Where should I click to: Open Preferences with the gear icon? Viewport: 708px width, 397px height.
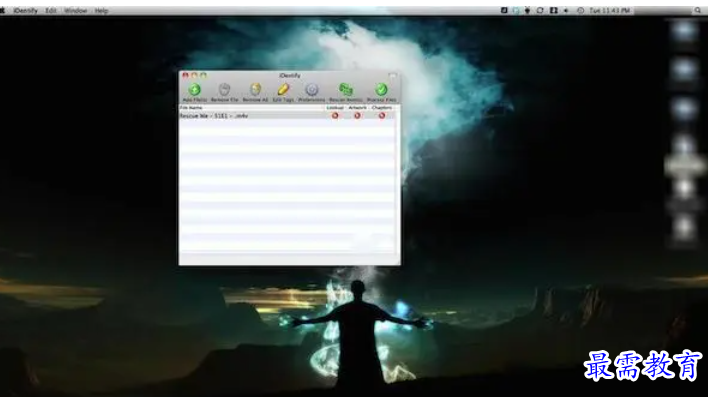[x=312, y=89]
